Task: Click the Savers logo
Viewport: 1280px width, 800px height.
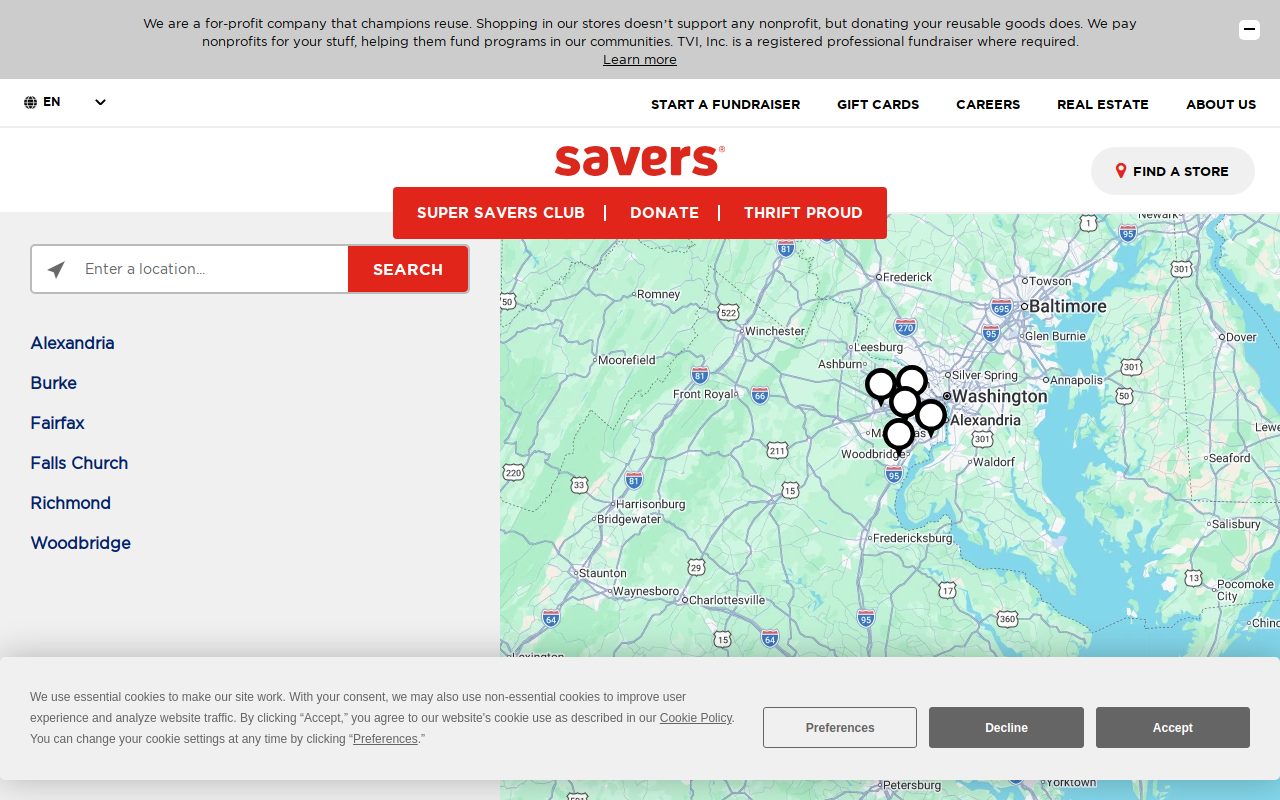Action: pyautogui.click(x=640, y=160)
